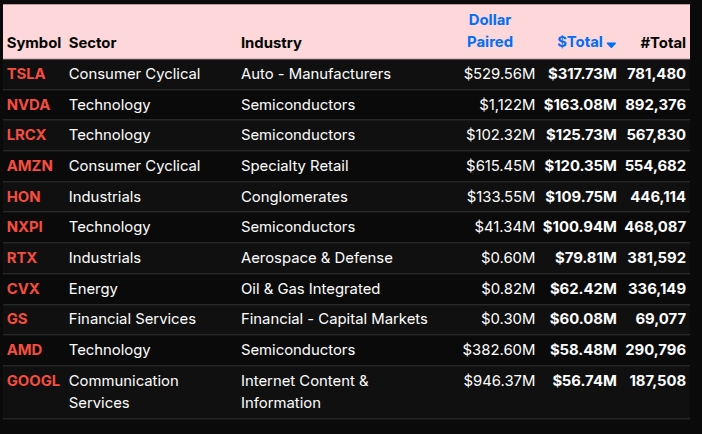Click the Industry column header
Screen dimensions: 702x434
(x=271, y=43)
